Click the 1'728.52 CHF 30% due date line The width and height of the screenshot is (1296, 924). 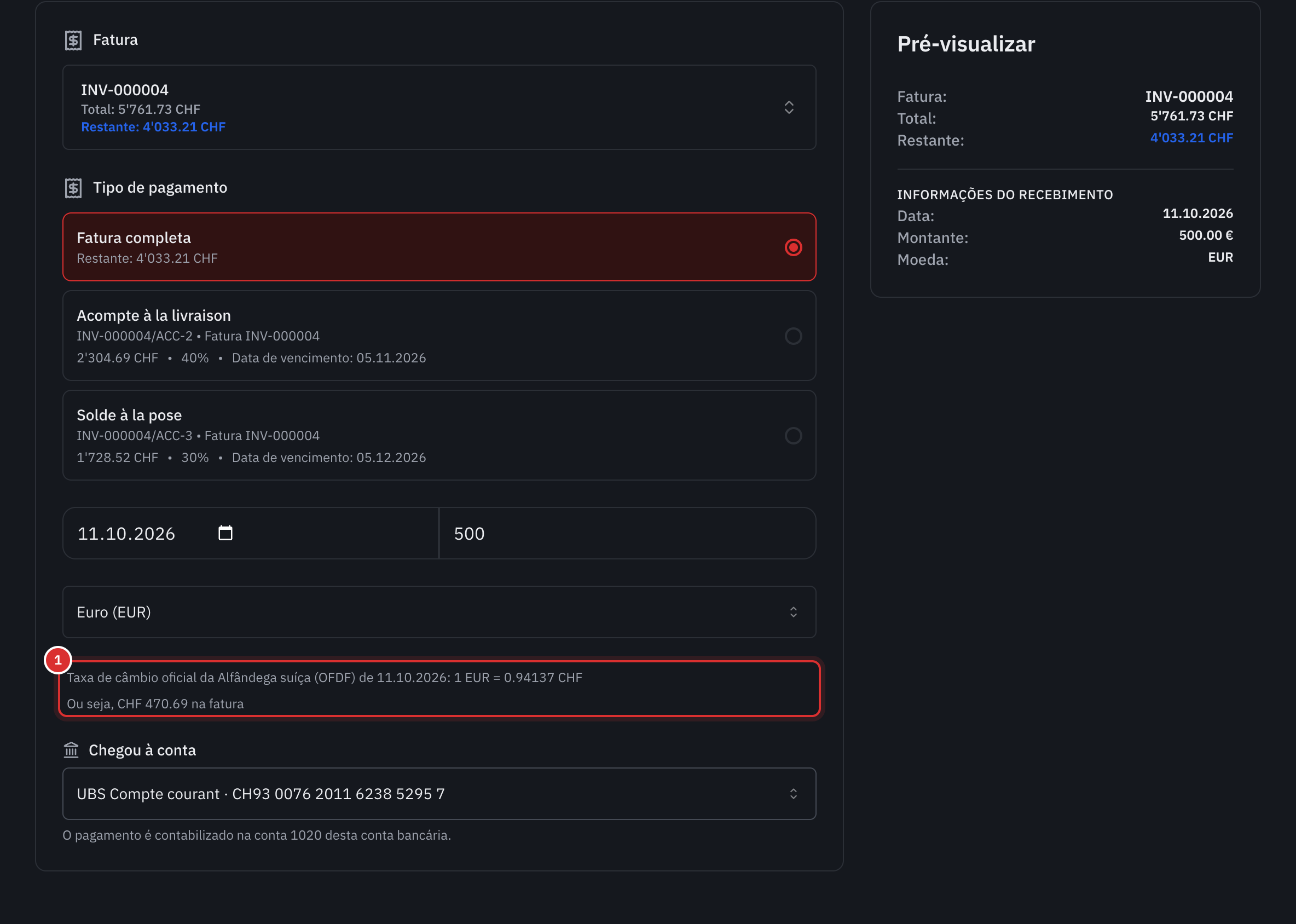pos(251,458)
